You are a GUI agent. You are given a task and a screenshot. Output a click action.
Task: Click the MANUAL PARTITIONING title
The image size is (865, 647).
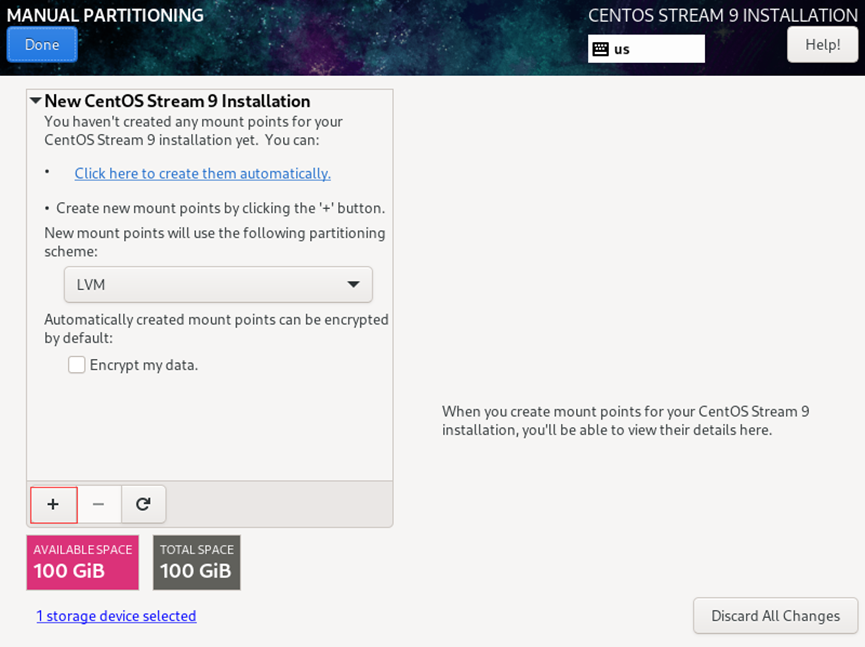tap(105, 15)
